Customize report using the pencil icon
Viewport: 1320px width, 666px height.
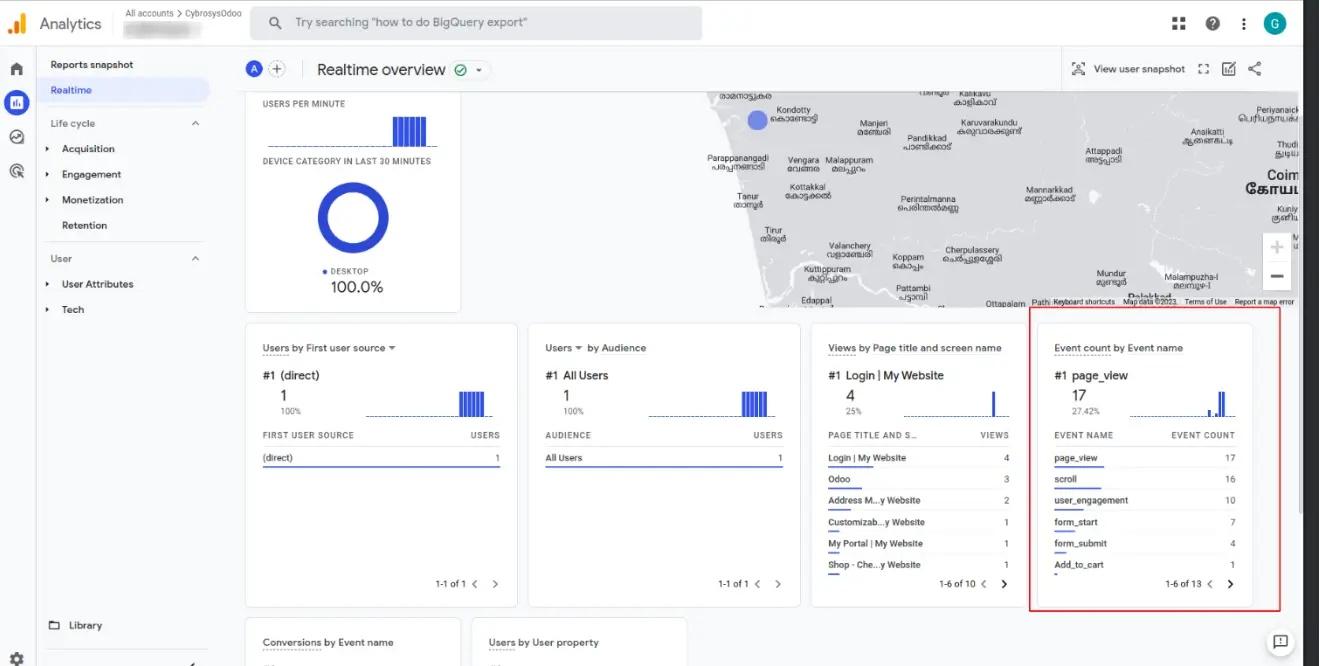pos(1229,68)
